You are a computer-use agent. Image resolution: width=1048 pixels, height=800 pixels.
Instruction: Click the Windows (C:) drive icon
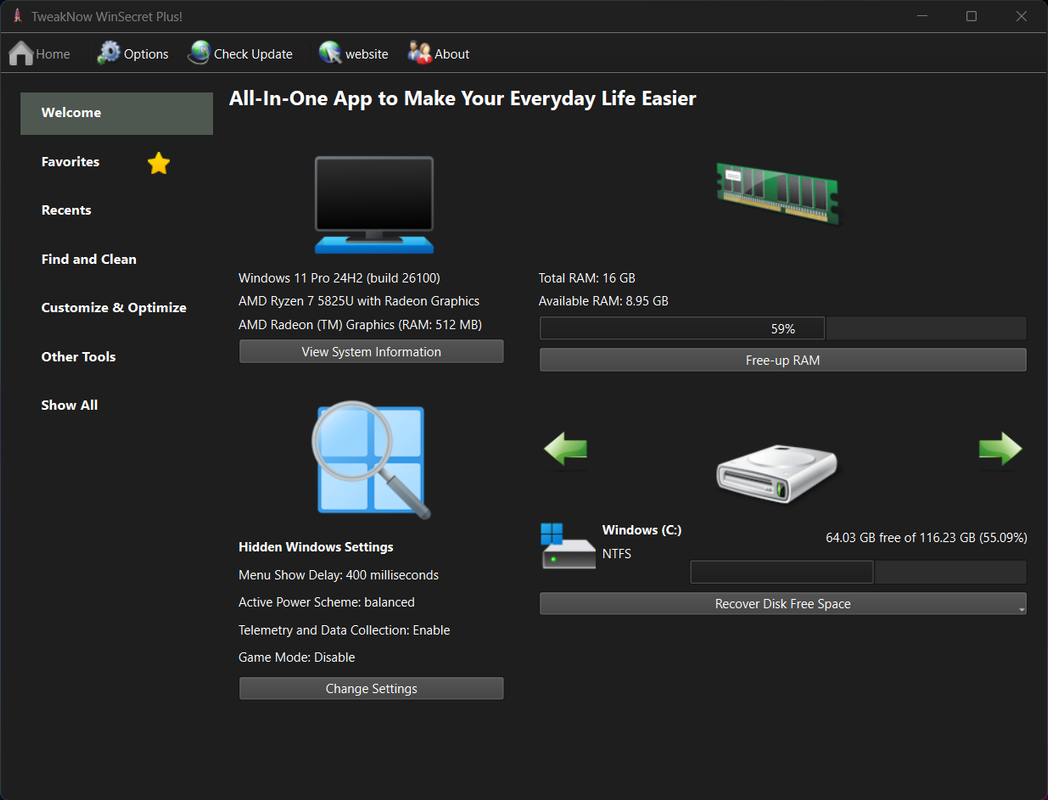pos(568,546)
